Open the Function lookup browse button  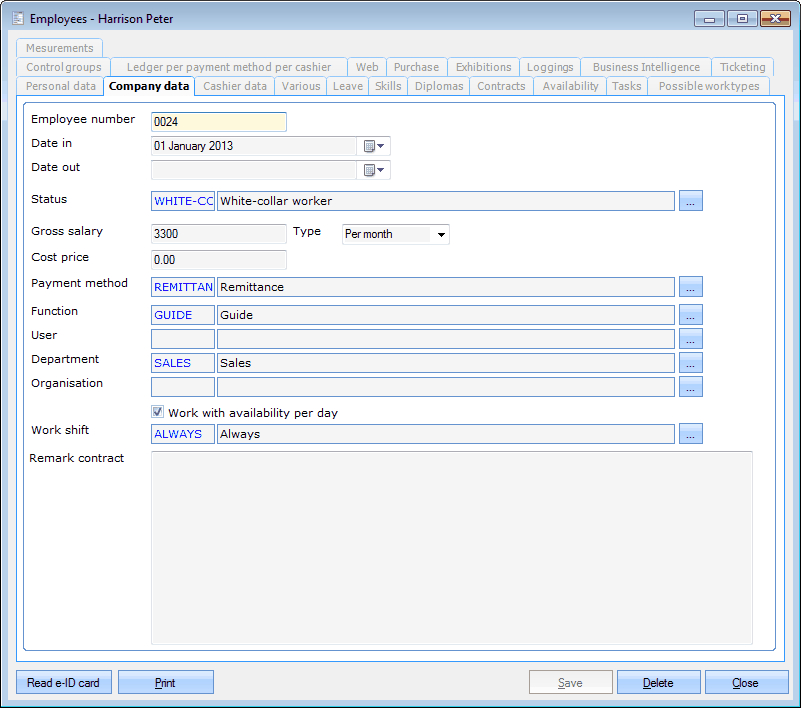691,315
